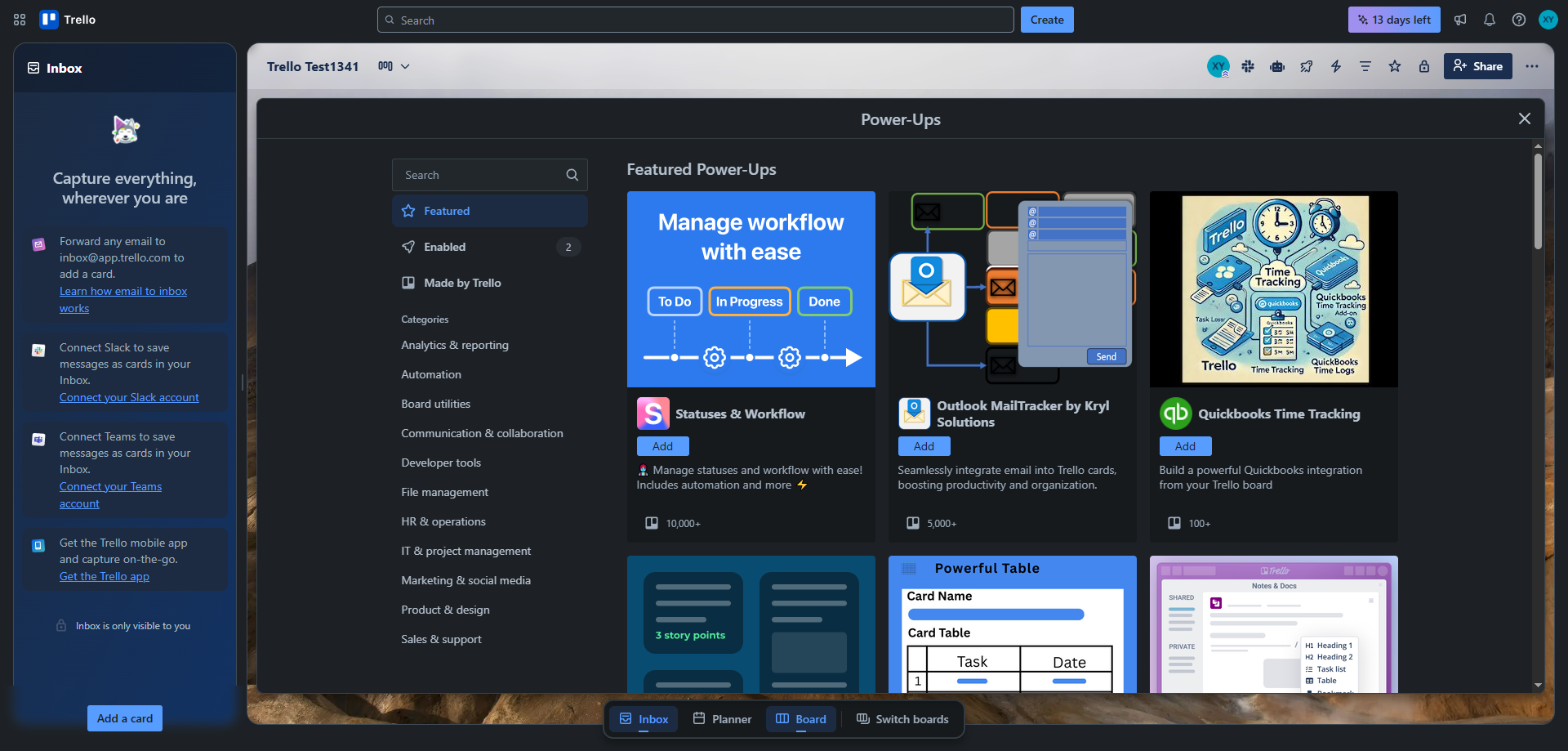Open the Manage workflow with ease thumbnail
The width and height of the screenshot is (1568, 751).
[x=751, y=289]
